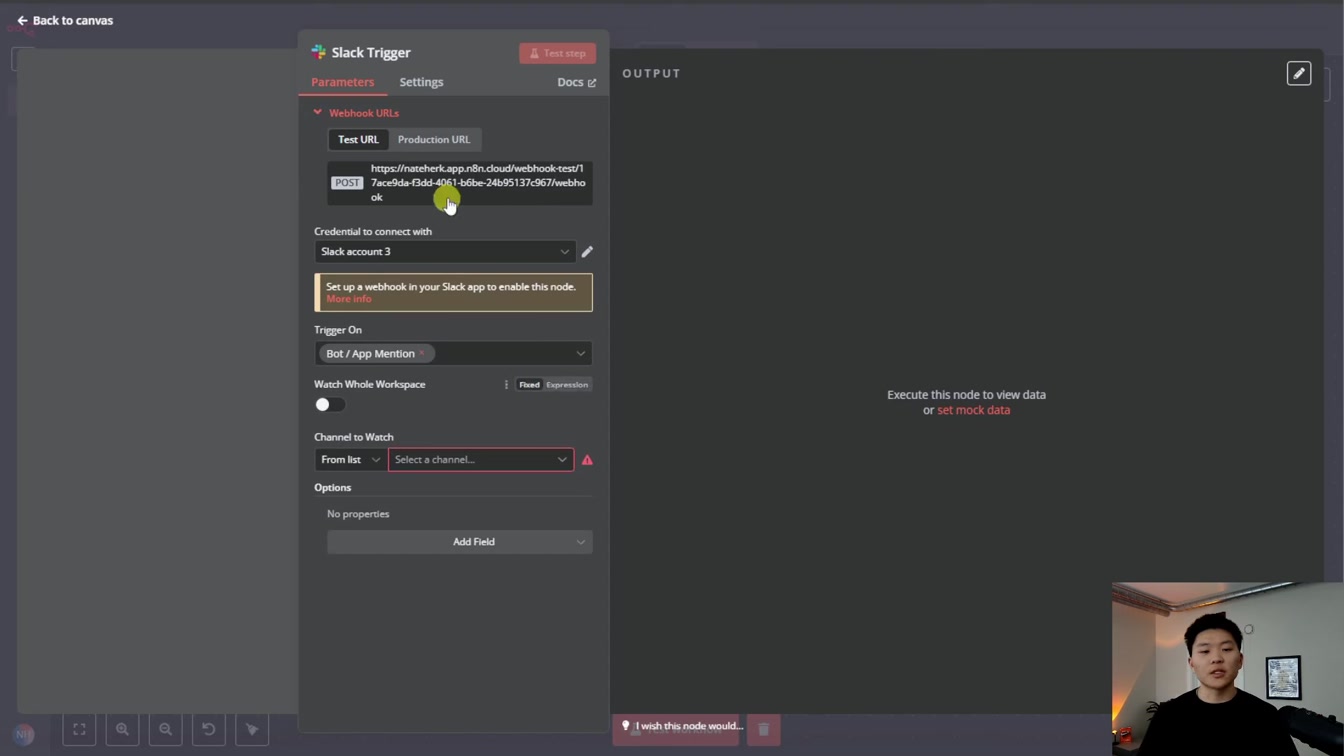Image resolution: width=1344 pixels, height=756 pixels.
Task: Click the channel warning triangle icon
Action: click(587, 460)
